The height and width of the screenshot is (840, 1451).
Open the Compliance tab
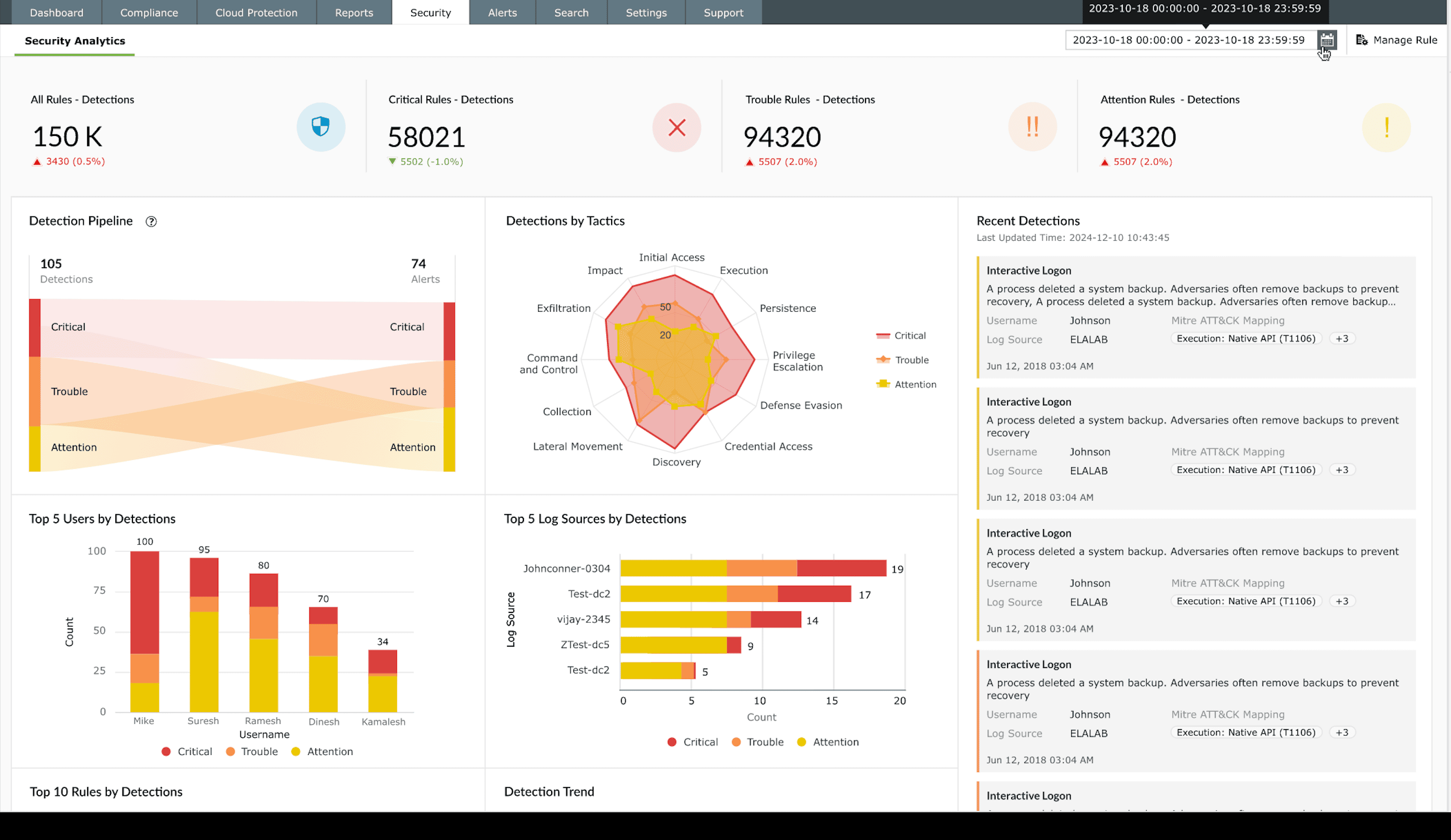(149, 13)
